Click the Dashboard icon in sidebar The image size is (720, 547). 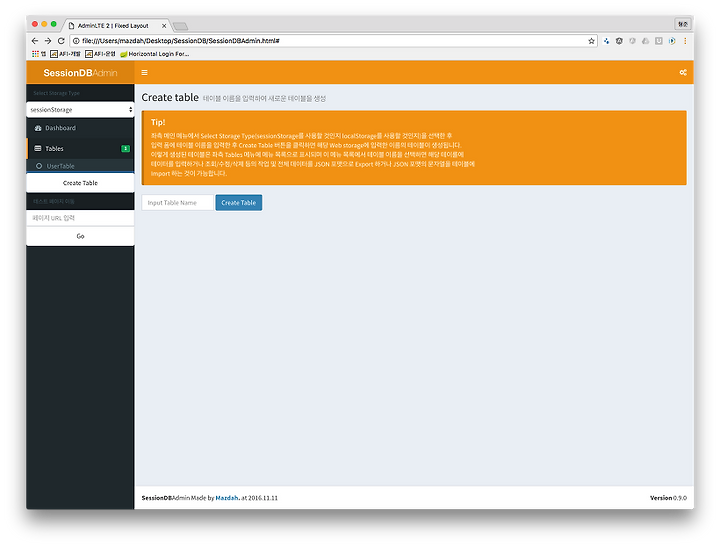click(x=38, y=128)
